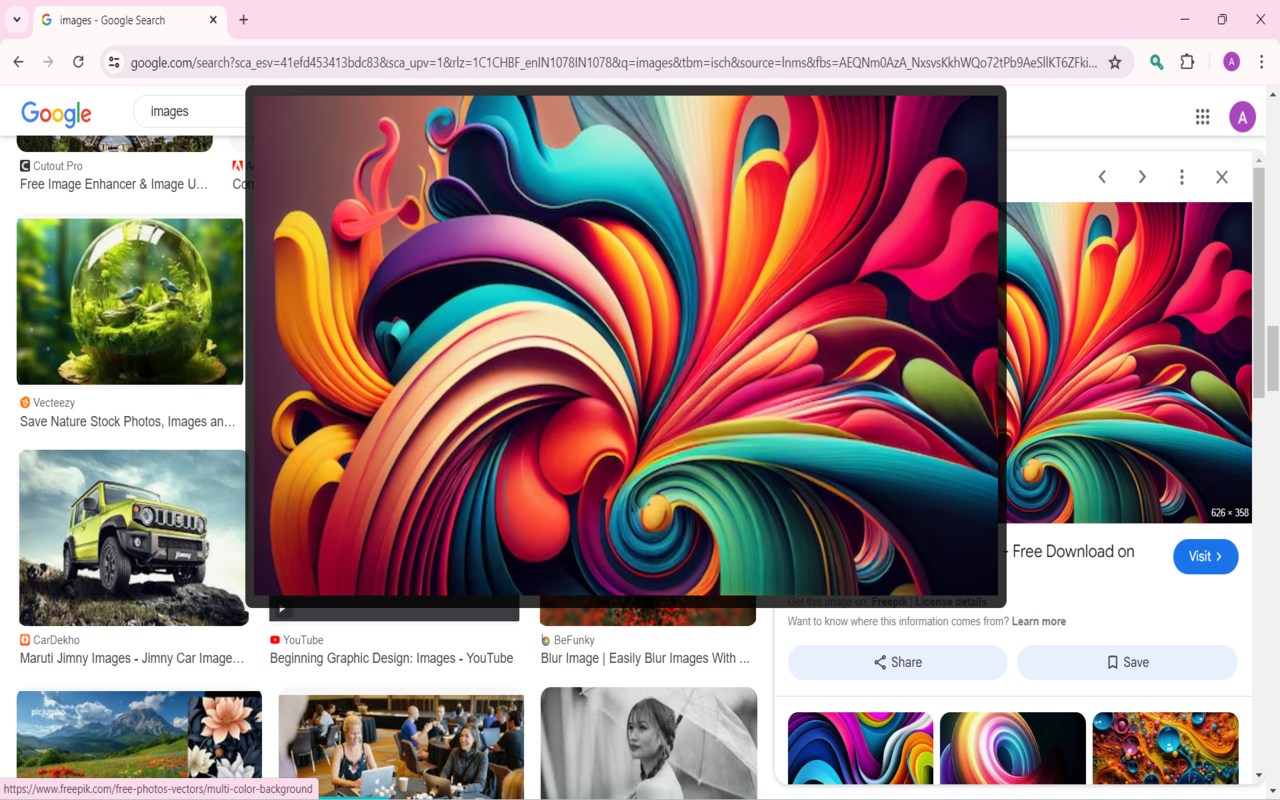Close the images - Google Search tab
This screenshot has width=1280, height=800.
[x=213, y=20]
